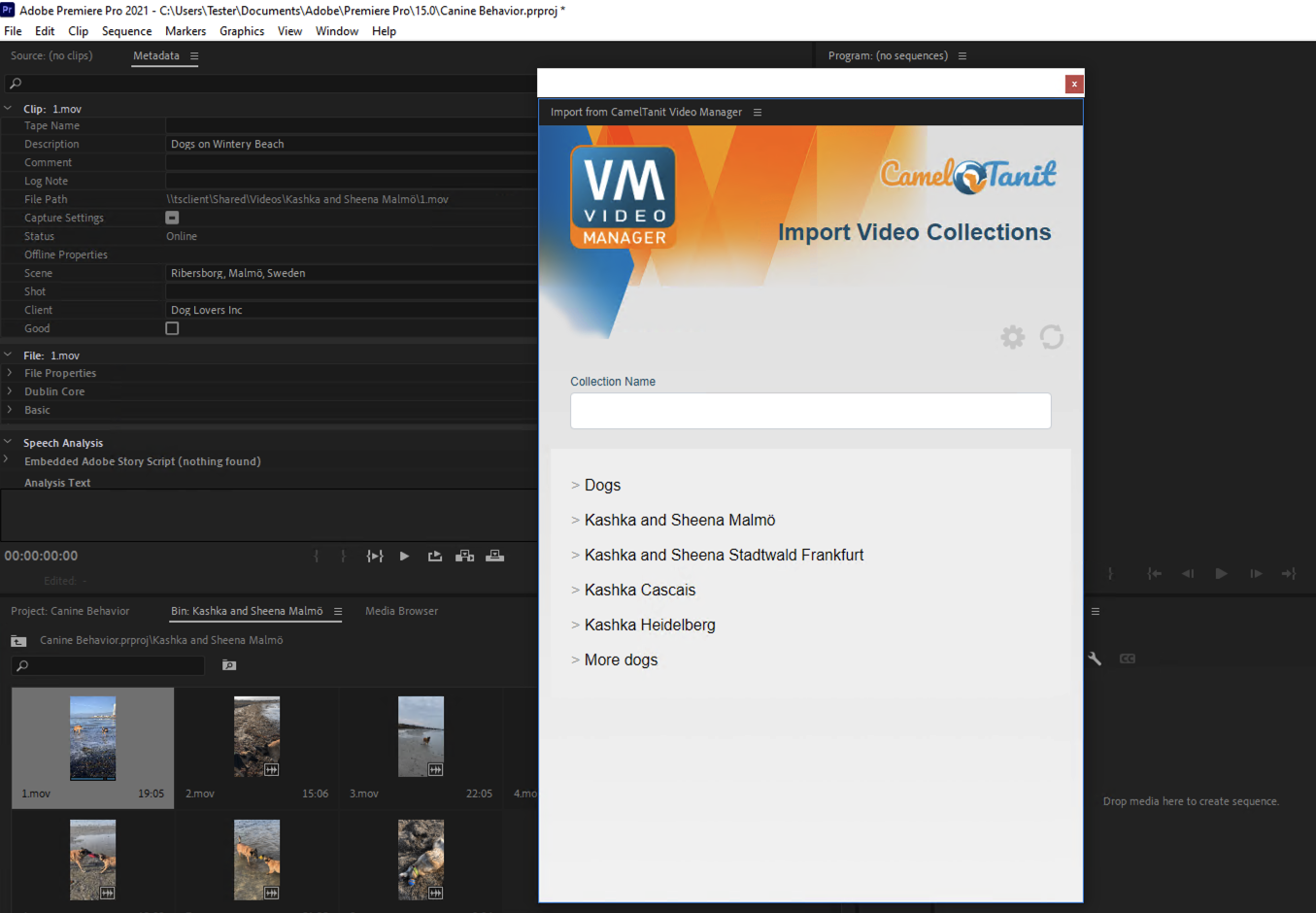The height and width of the screenshot is (913, 1316).
Task: Open the File menu
Action: click(x=13, y=31)
